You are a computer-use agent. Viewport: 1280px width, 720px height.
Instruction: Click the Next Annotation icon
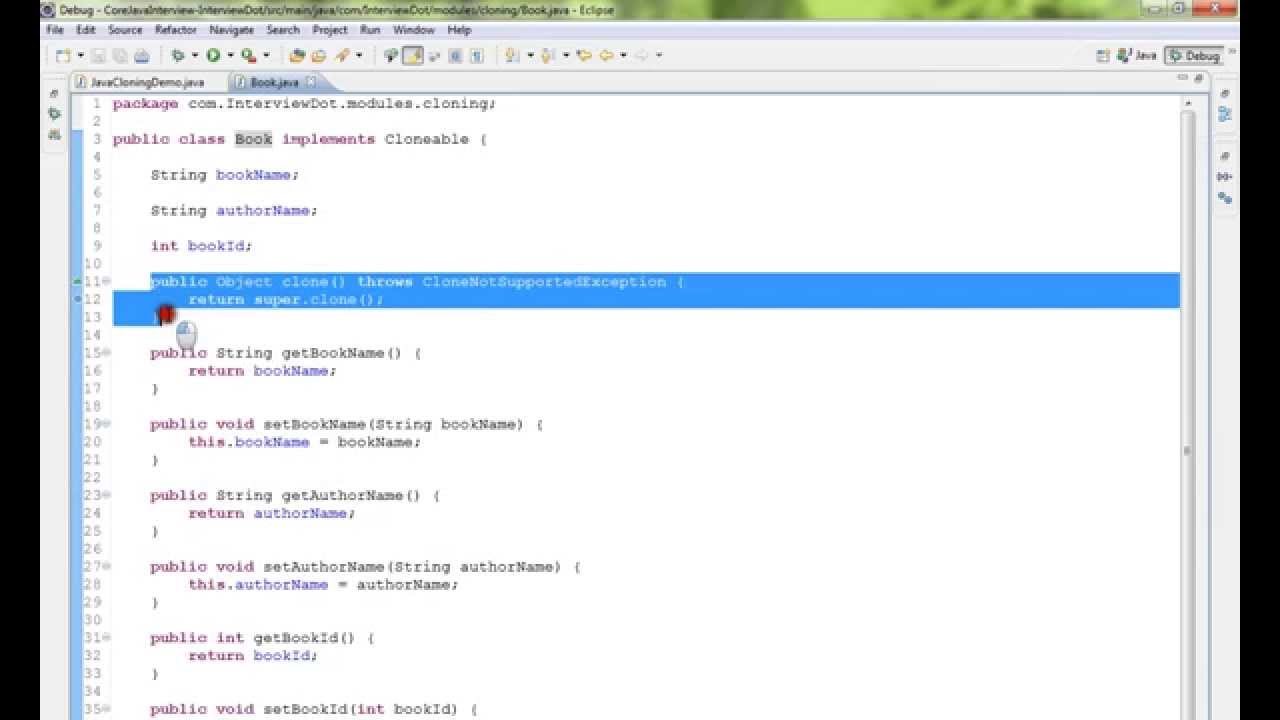coord(512,56)
